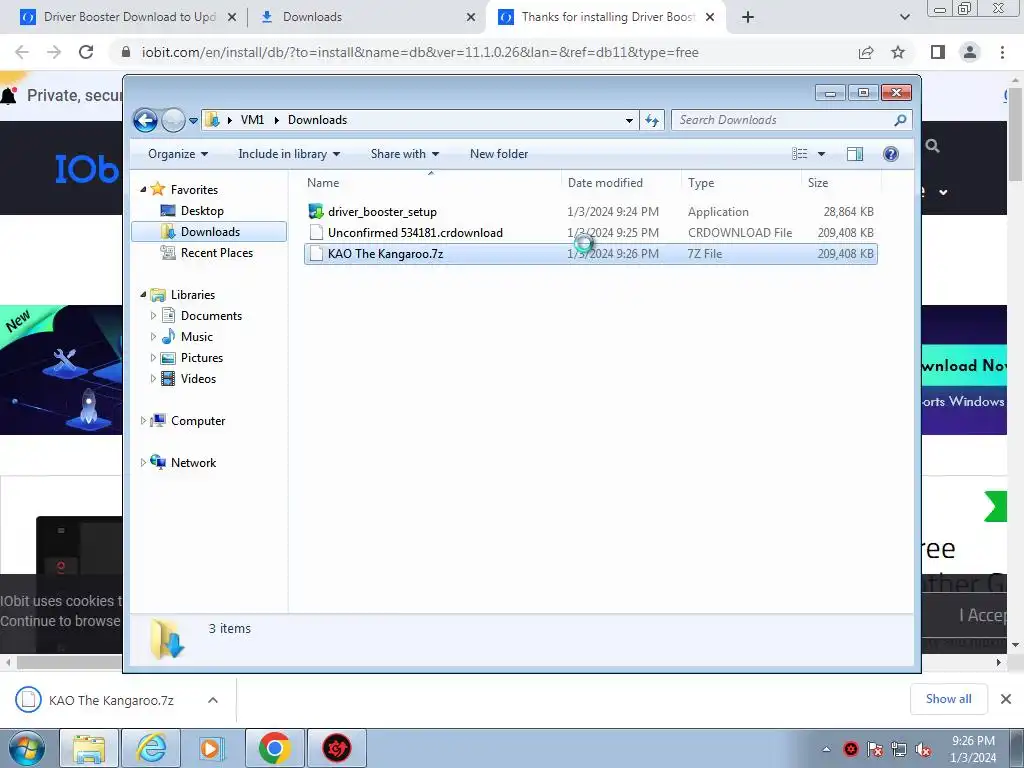Dismiss the Chrome downloads bar
This screenshot has height=768, width=1024.
tap(1006, 699)
